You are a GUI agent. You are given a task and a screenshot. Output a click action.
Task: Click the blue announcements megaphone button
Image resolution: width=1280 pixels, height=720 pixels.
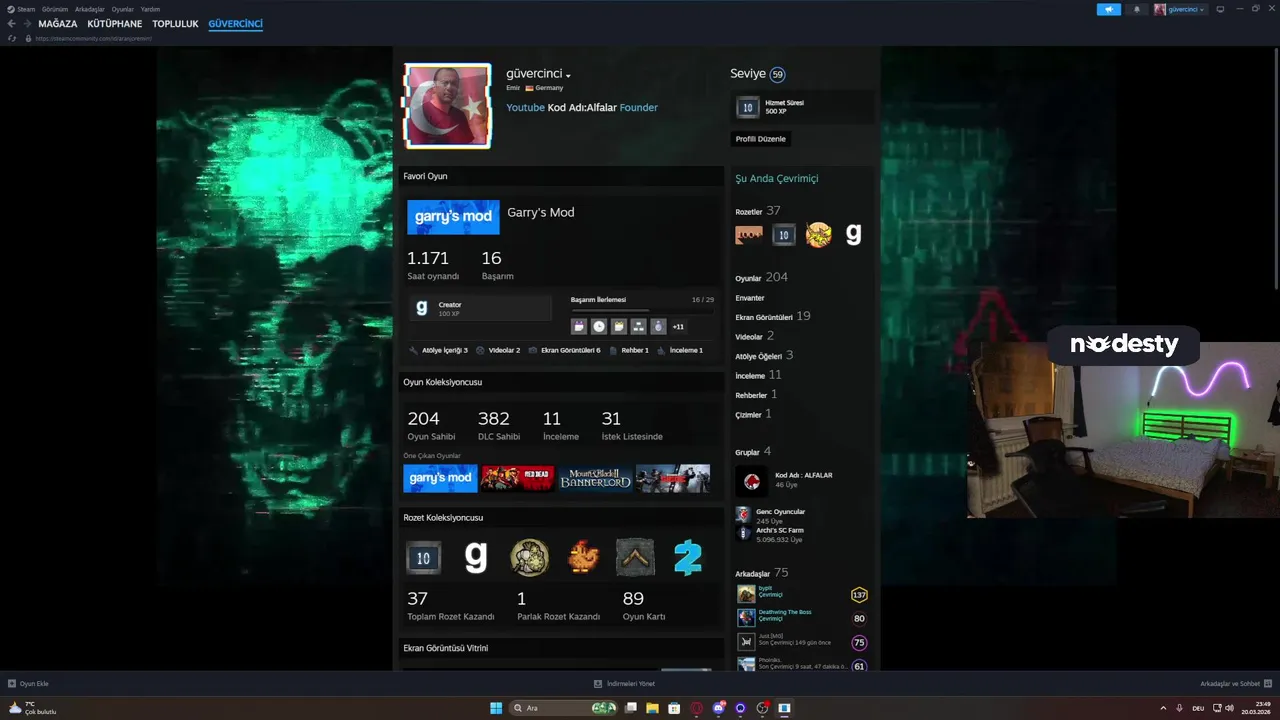click(1109, 9)
